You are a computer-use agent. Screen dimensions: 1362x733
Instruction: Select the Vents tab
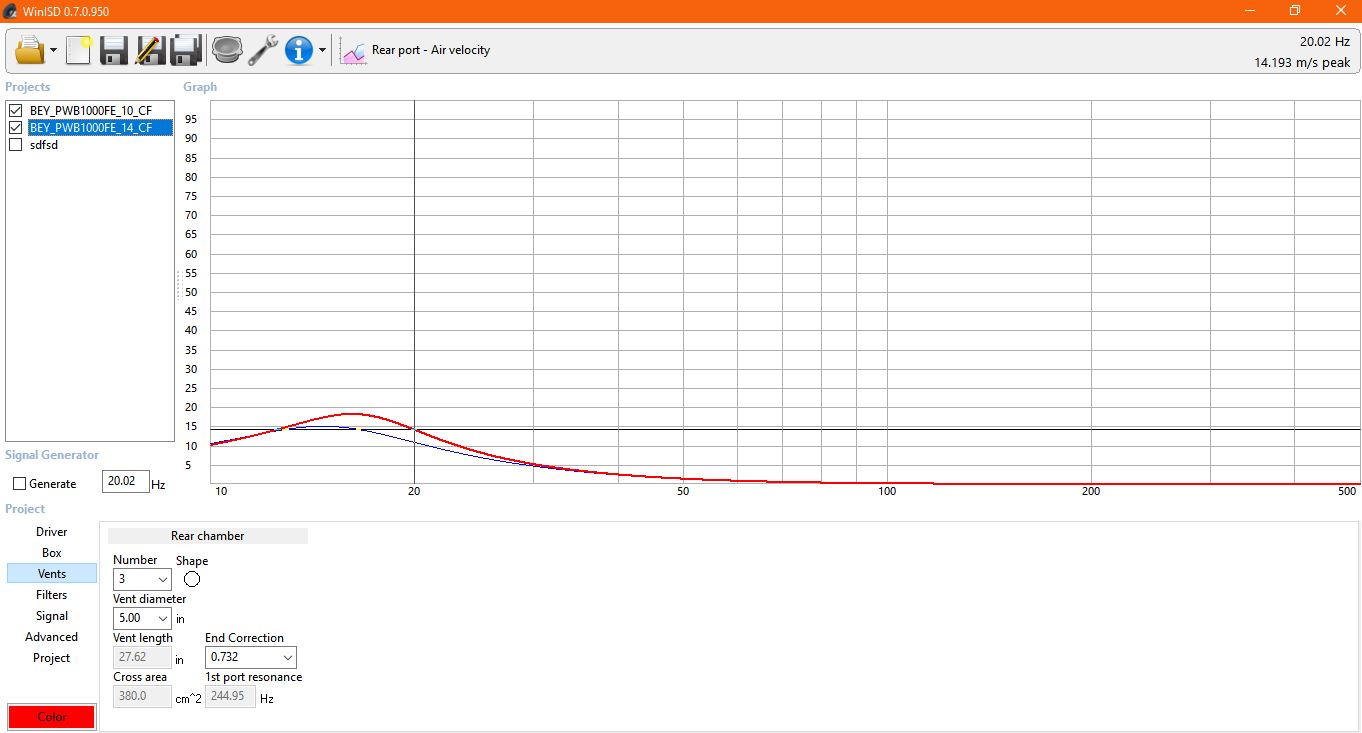pos(52,574)
